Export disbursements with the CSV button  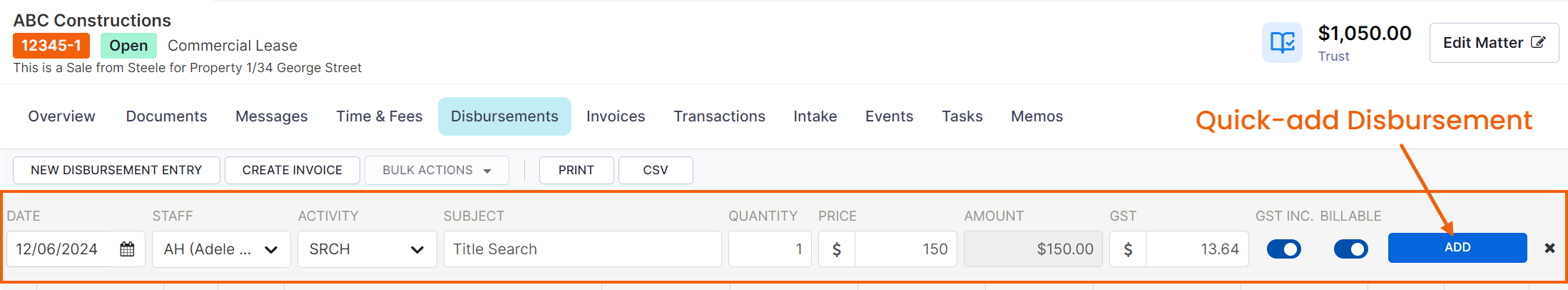656,170
